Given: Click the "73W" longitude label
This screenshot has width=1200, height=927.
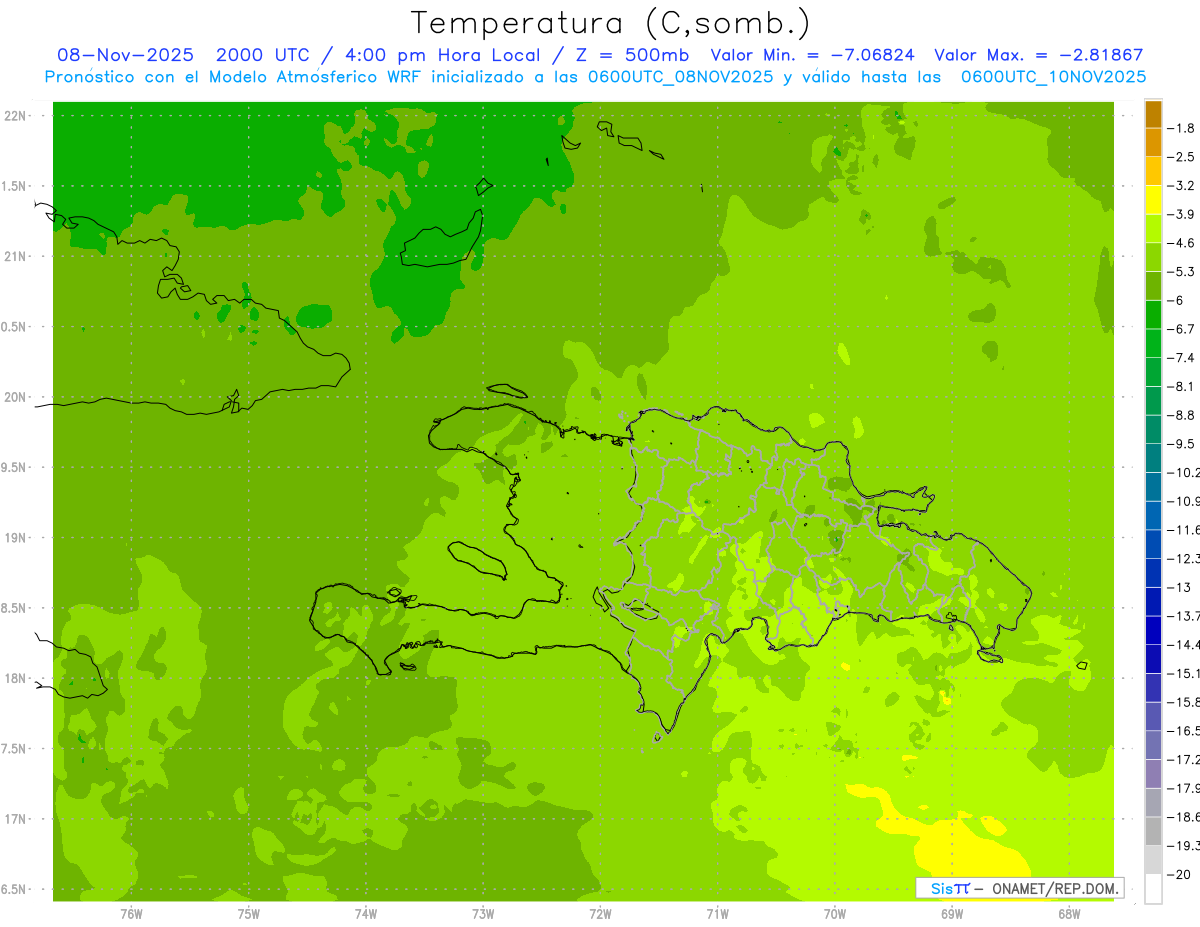Looking at the screenshot, I should (483, 913).
